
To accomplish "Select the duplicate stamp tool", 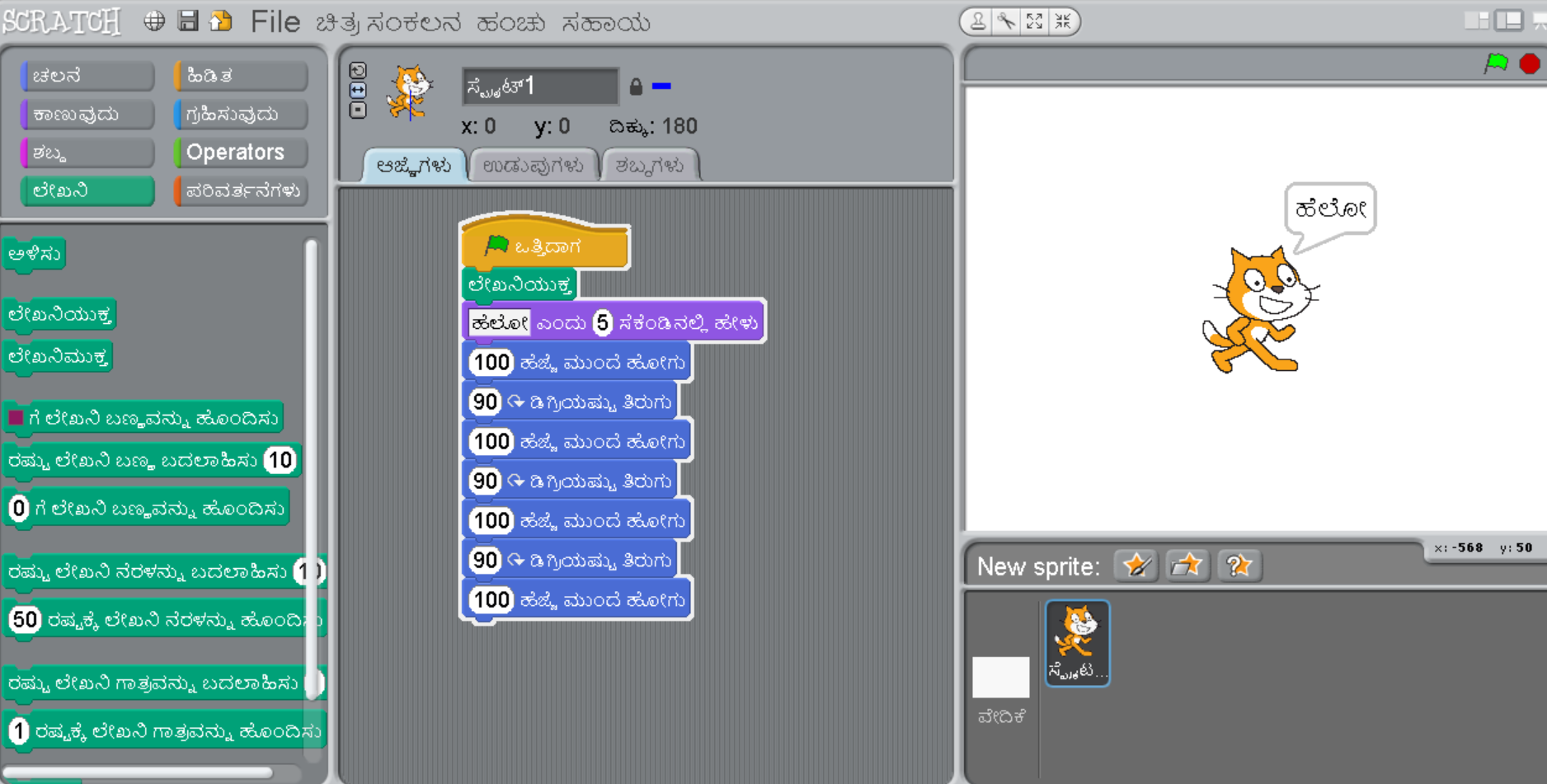I will pos(977,21).
